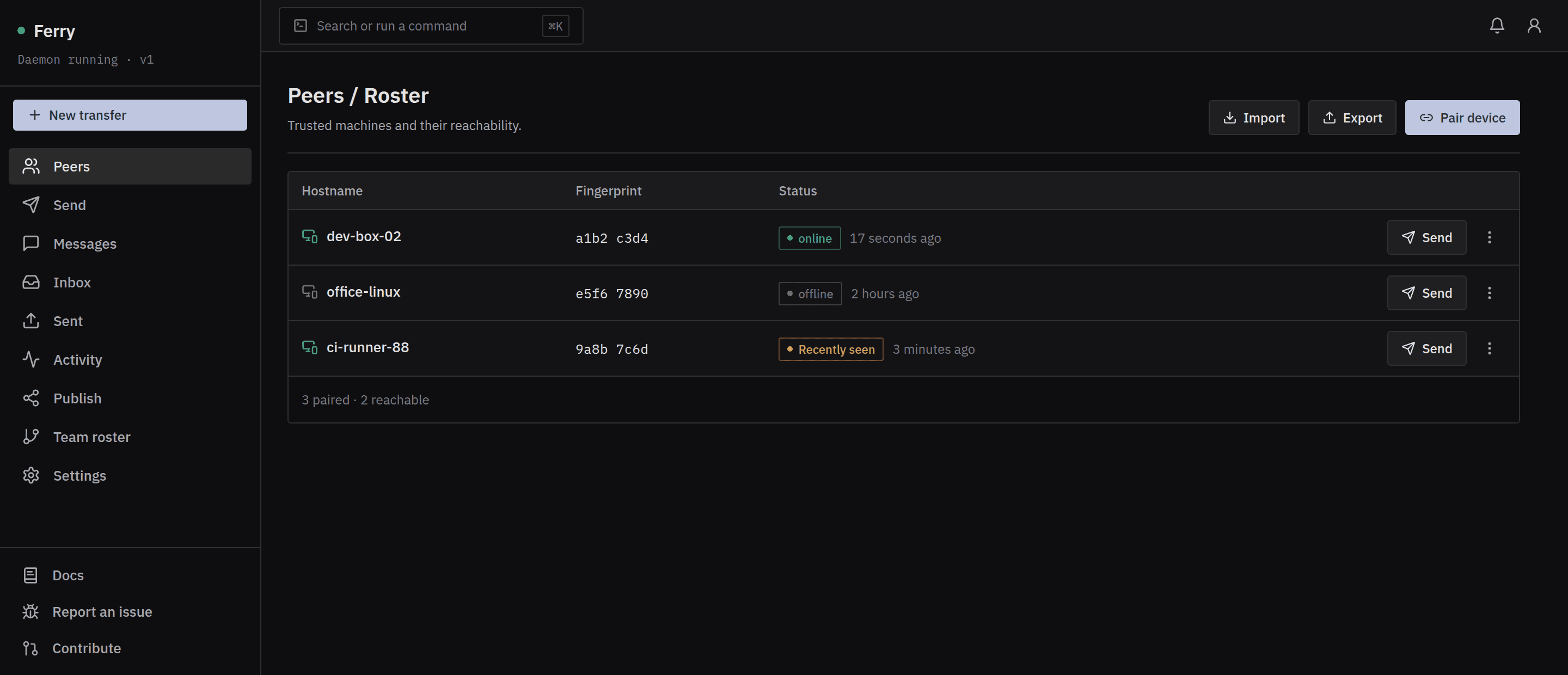This screenshot has width=1568, height=675.
Task: Click fingerprint e5f6 7890
Action: 612,293
